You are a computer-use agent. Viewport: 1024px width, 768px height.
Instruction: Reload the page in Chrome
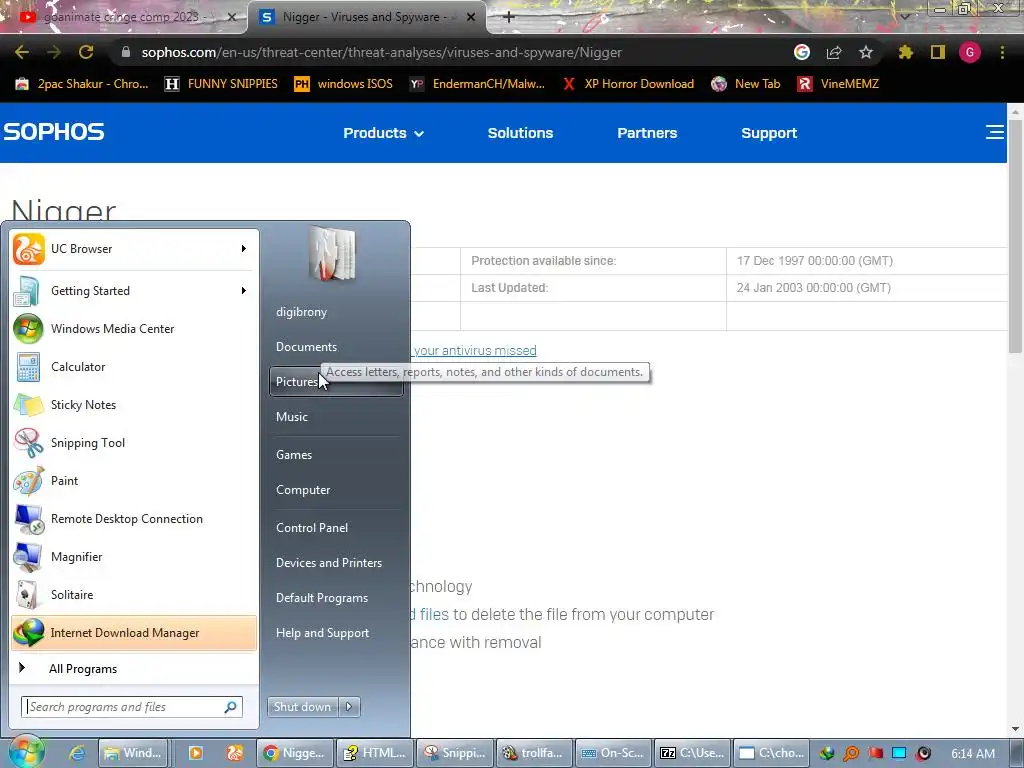(x=86, y=52)
